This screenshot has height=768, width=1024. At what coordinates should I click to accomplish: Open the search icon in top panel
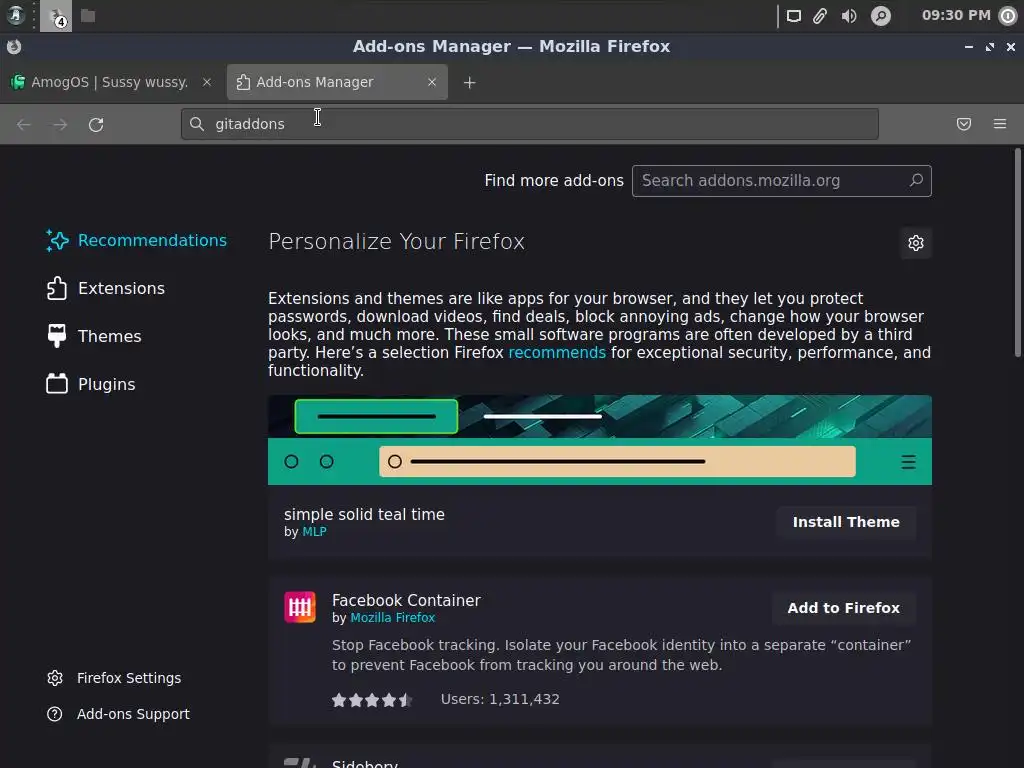pyautogui.click(x=880, y=16)
